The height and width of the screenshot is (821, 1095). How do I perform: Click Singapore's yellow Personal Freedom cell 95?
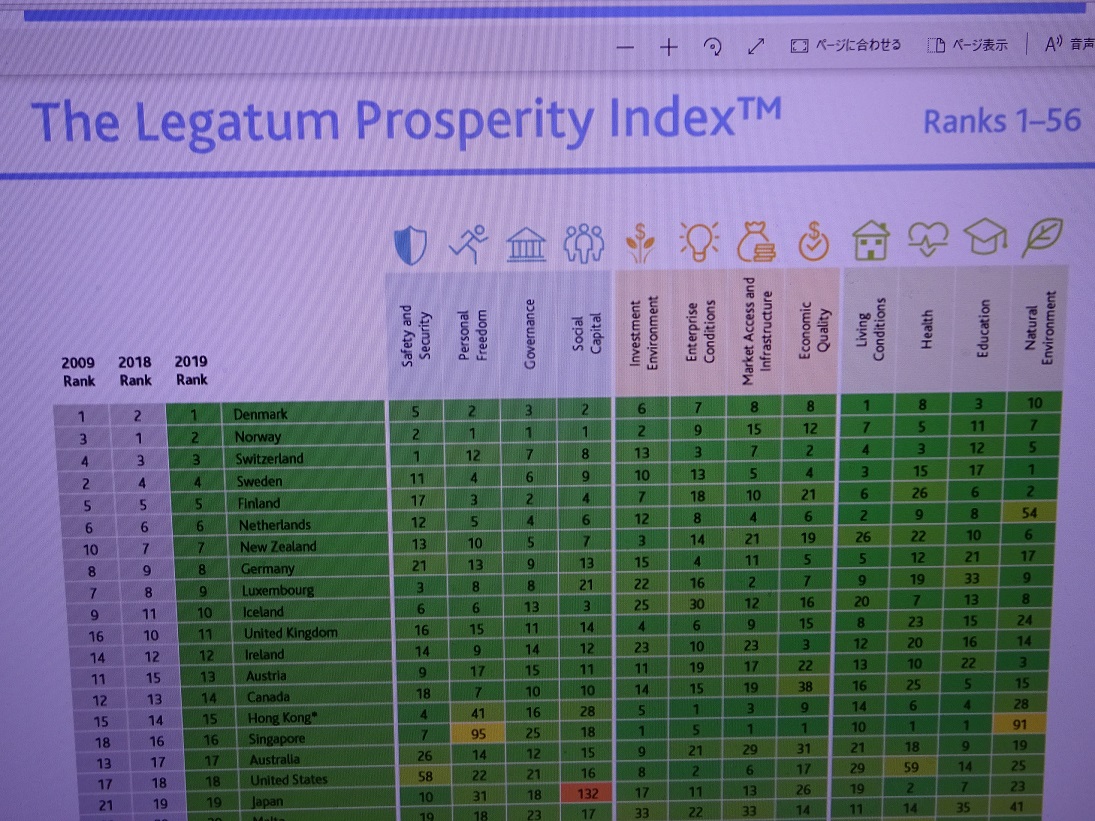(x=478, y=733)
